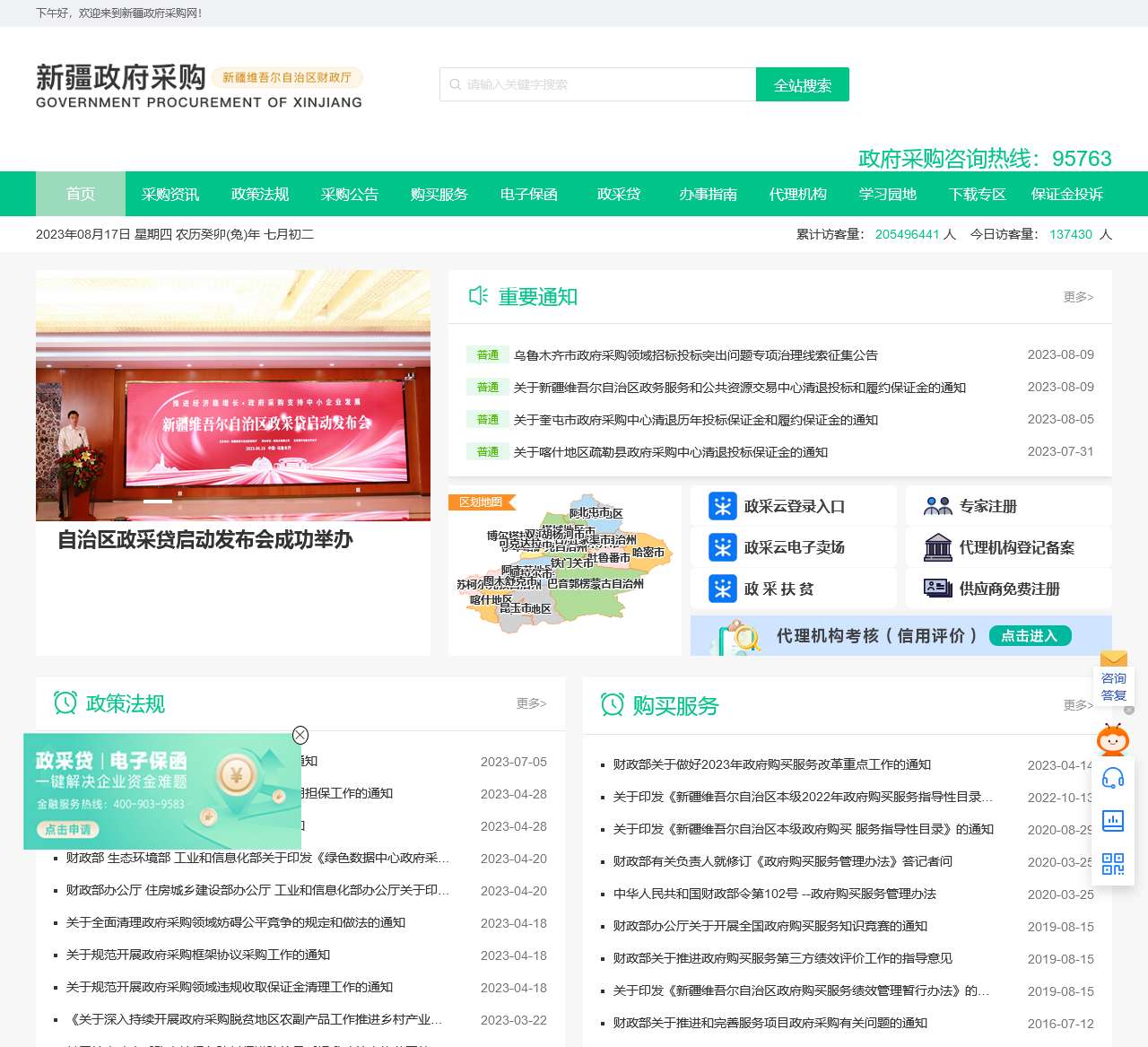
Task: Click the 点击进入 button on banner
Action: (x=1031, y=635)
